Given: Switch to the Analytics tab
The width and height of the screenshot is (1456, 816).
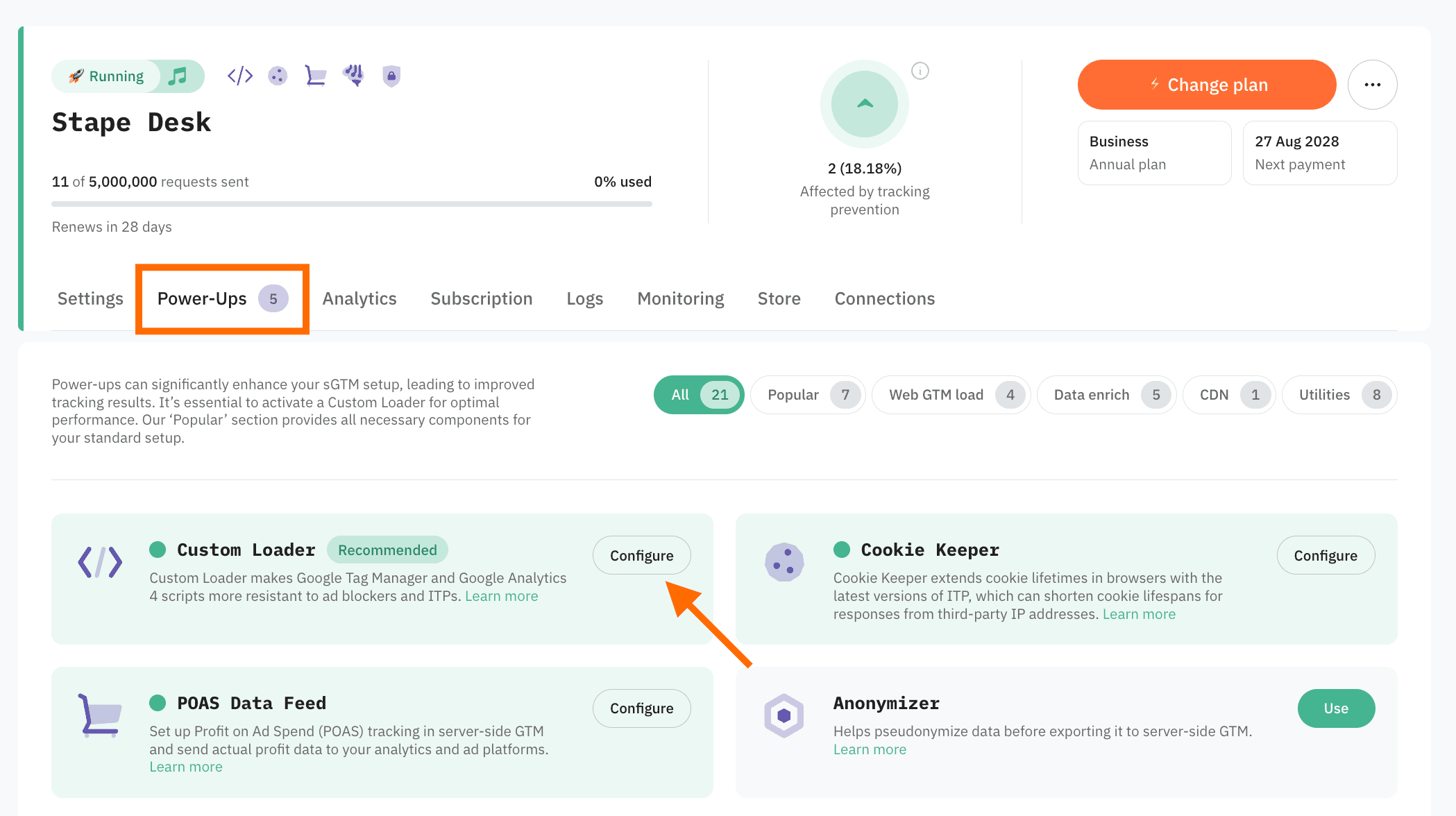Looking at the screenshot, I should [359, 298].
